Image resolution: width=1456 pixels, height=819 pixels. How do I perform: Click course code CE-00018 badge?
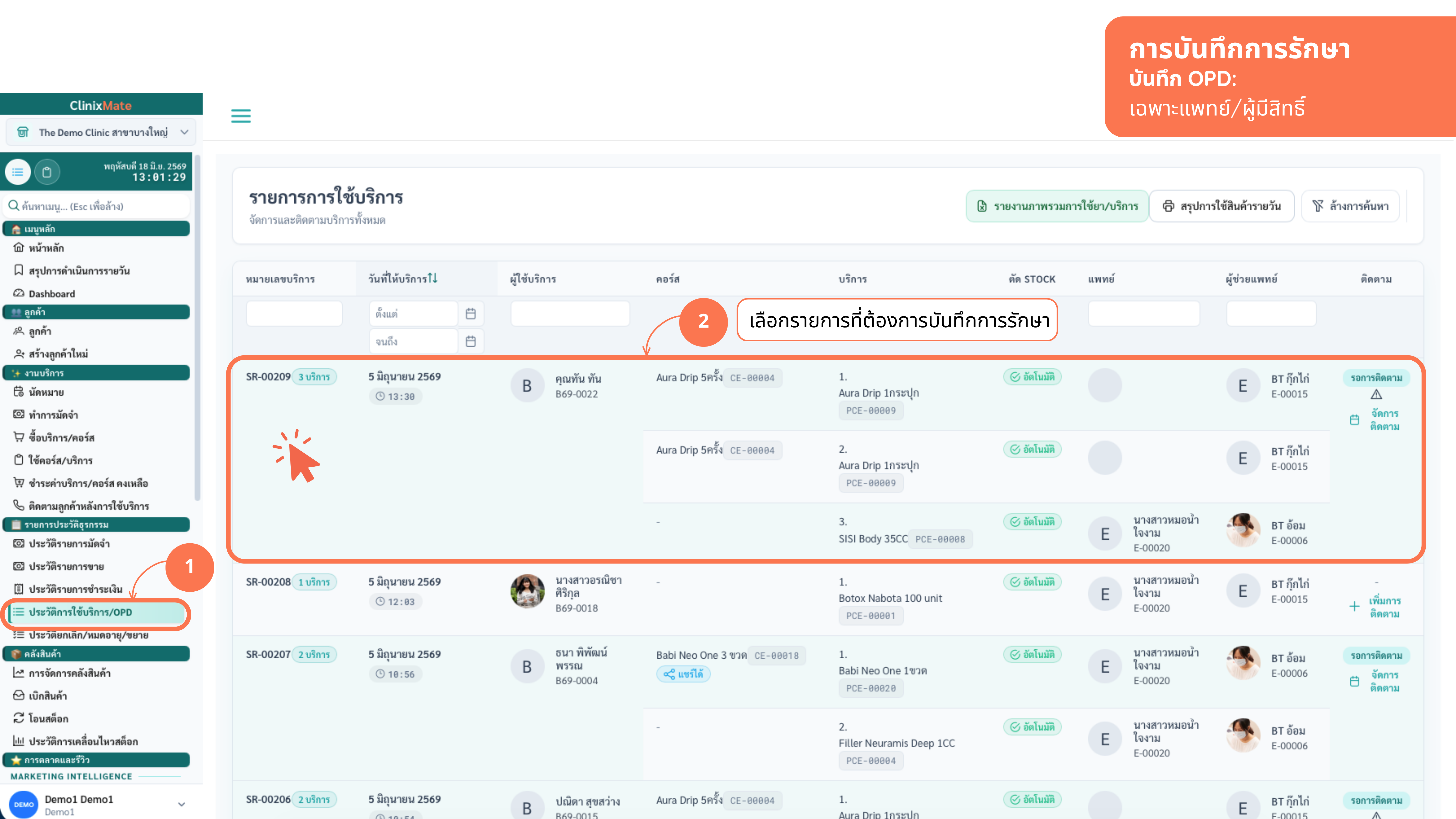[777, 656]
